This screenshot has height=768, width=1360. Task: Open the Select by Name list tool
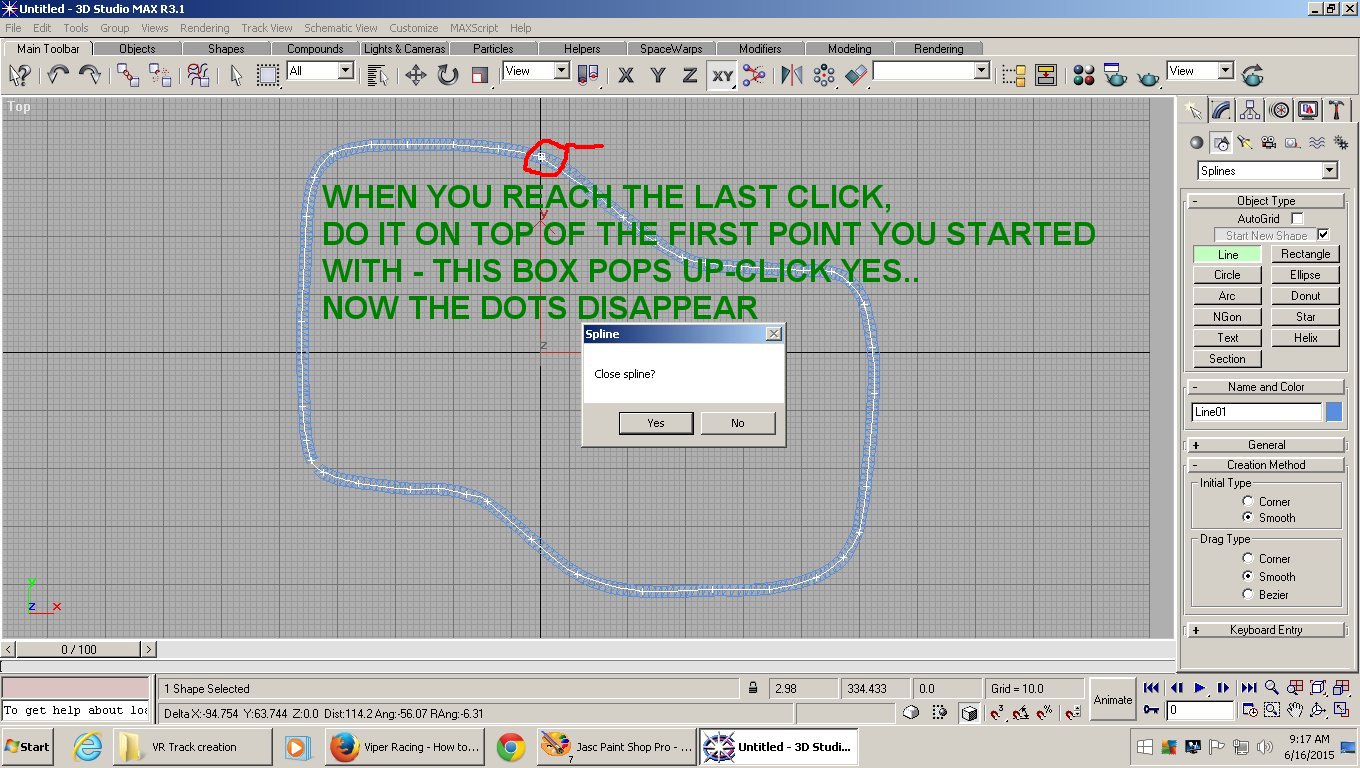[x=377, y=75]
